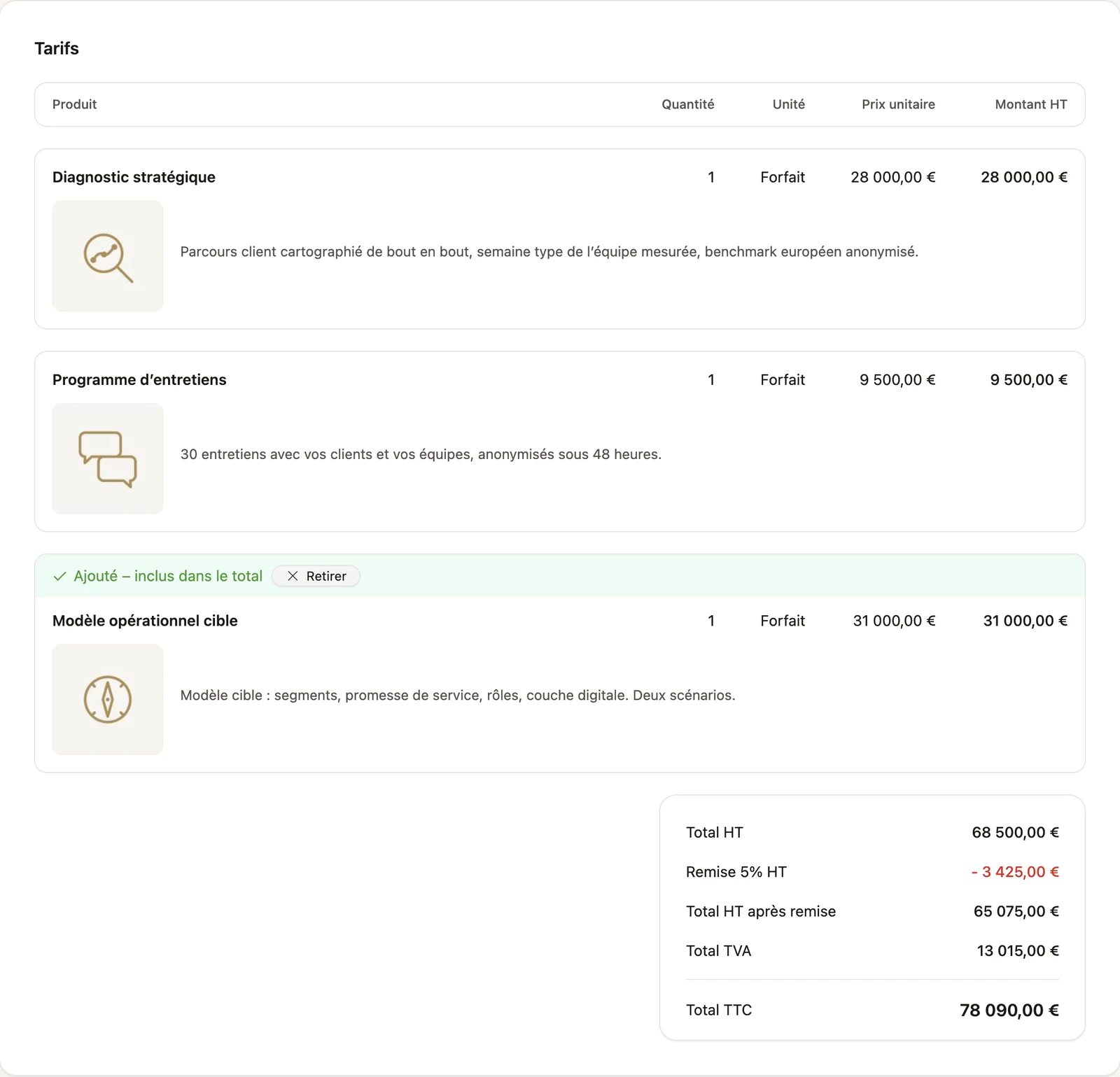1120x1077 pixels.
Task: Click the compass icon for Modèle opérationnel cible
Action: click(108, 700)
